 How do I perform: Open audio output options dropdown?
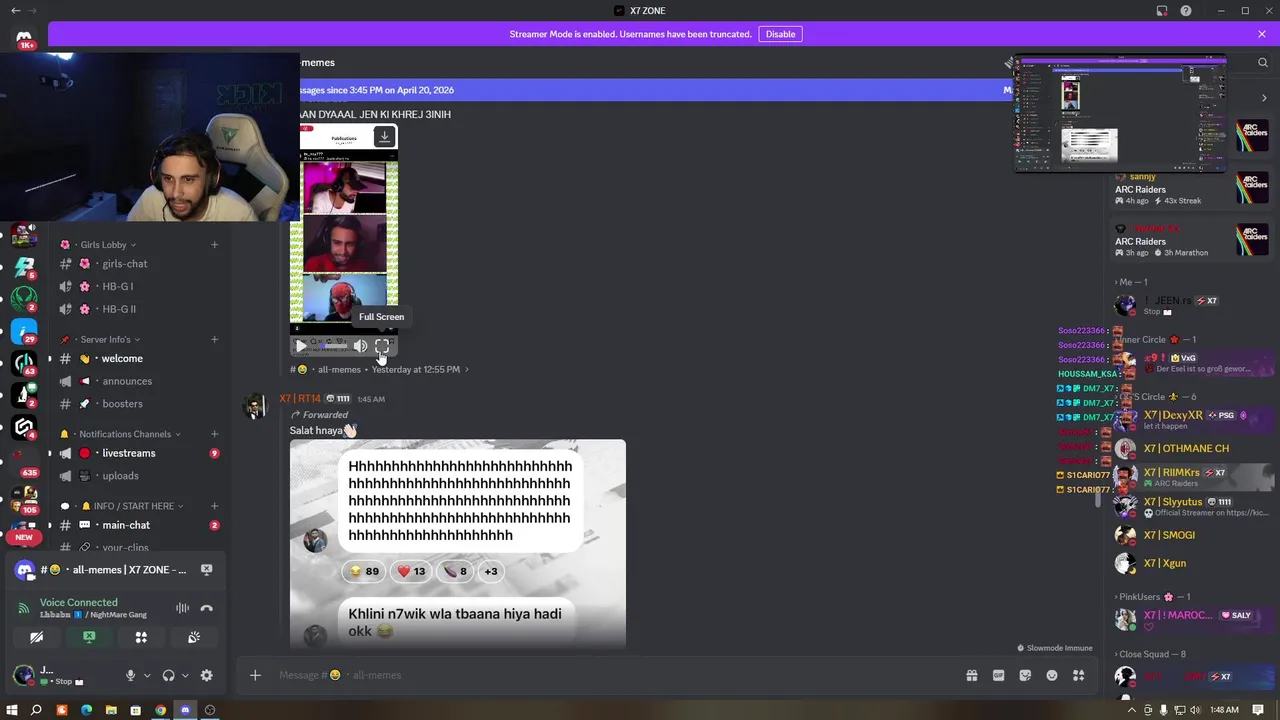(x=185, y=676)
